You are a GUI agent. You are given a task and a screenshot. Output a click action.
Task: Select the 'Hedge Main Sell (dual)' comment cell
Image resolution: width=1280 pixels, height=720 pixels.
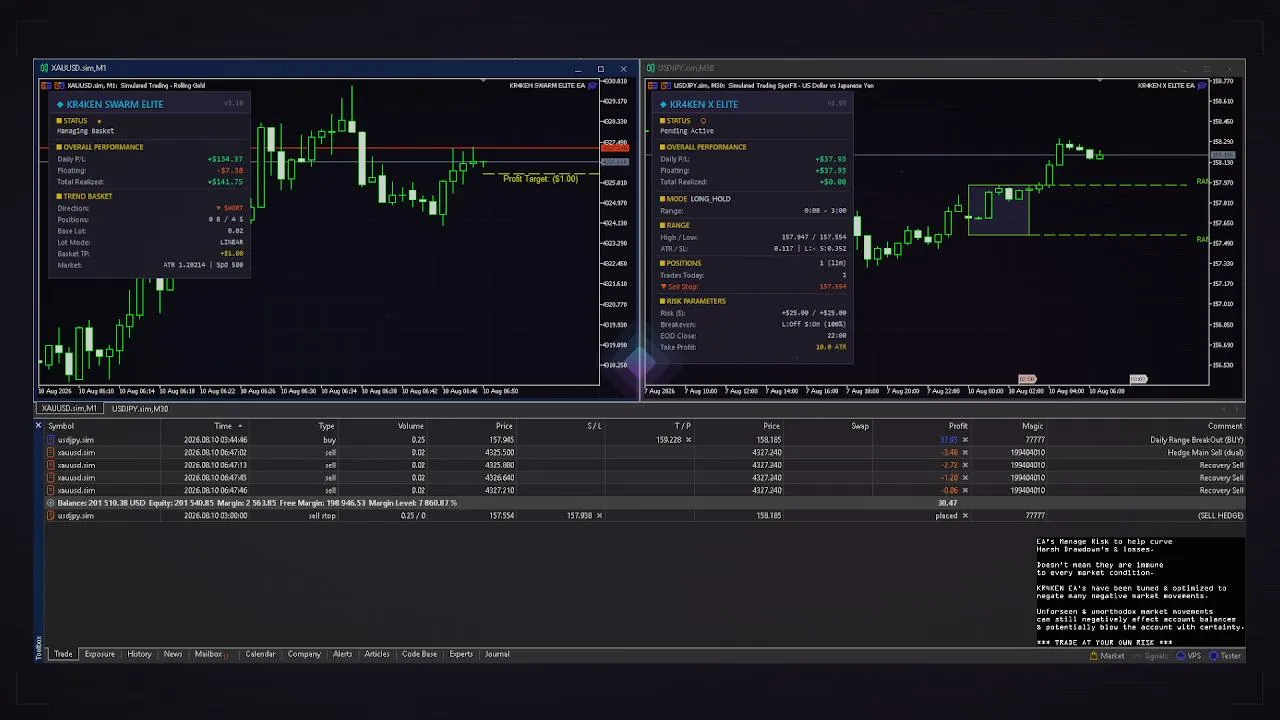point(1204,452)
